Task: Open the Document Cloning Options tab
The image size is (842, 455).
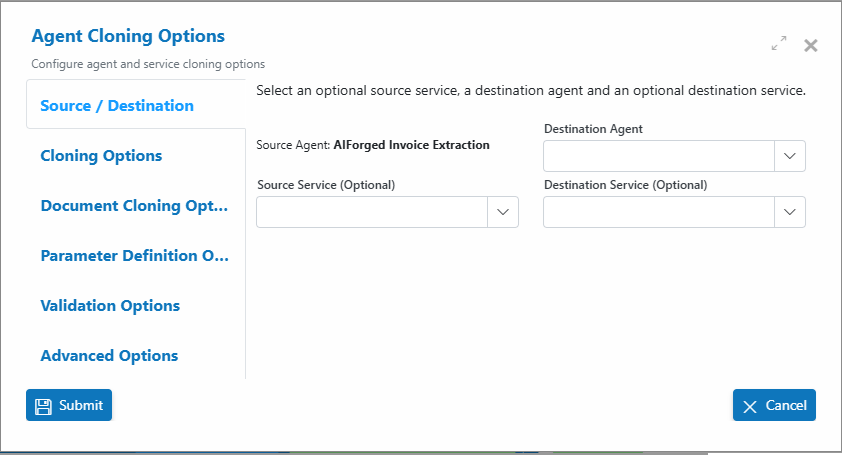Action: pyautogui.click(x=134, y=206)
